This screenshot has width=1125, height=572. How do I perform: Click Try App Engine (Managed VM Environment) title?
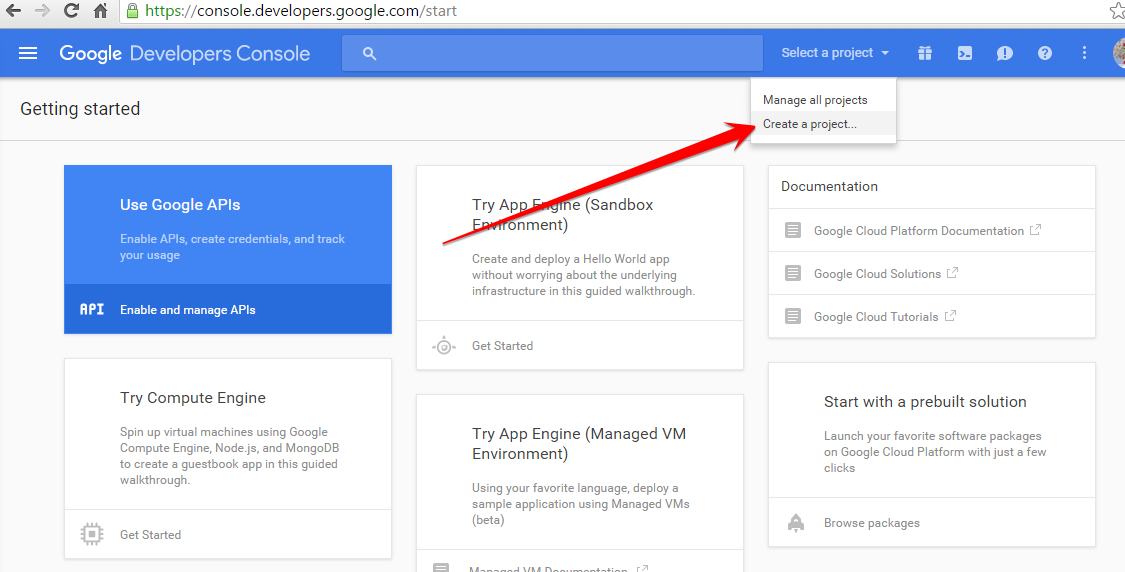pyautogui.click(x=579, y=444)
